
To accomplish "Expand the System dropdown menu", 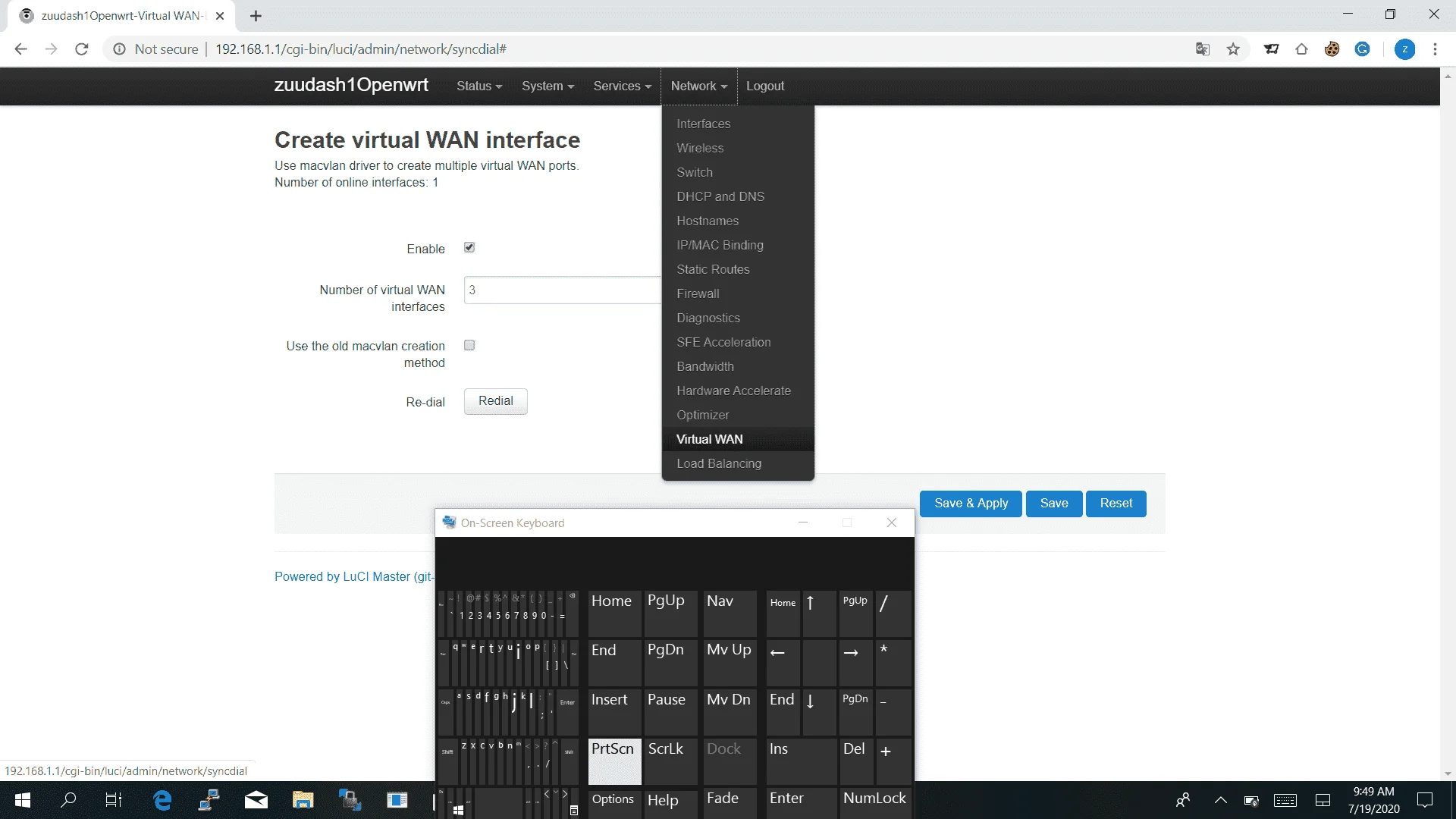I will pyautogui.click(x=548, y=86).
